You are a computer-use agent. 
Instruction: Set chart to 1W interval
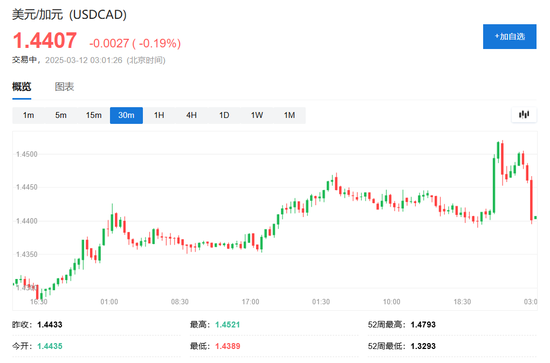pos(257,115)
